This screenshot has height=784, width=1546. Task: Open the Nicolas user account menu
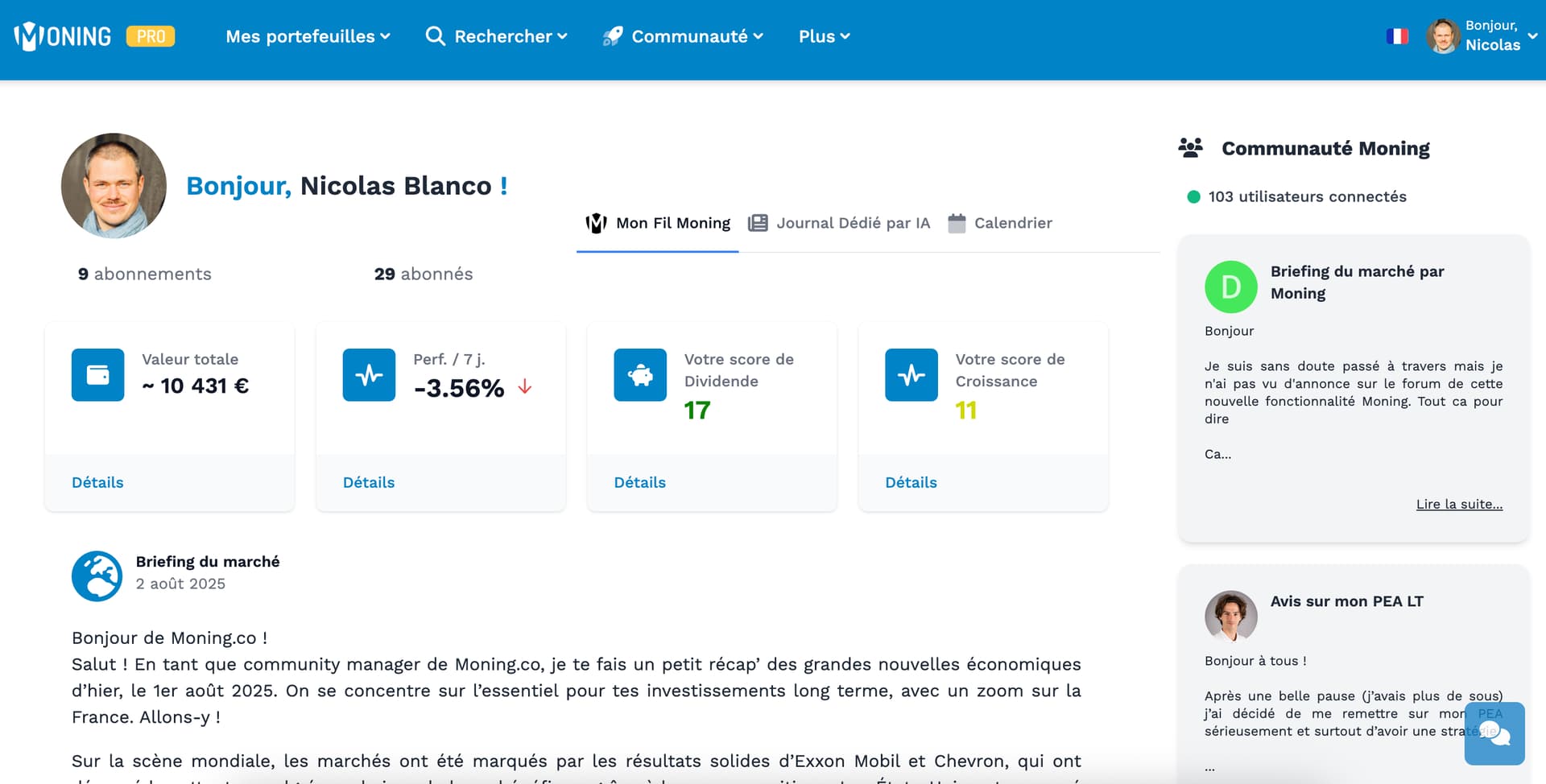coord(1482,36)
